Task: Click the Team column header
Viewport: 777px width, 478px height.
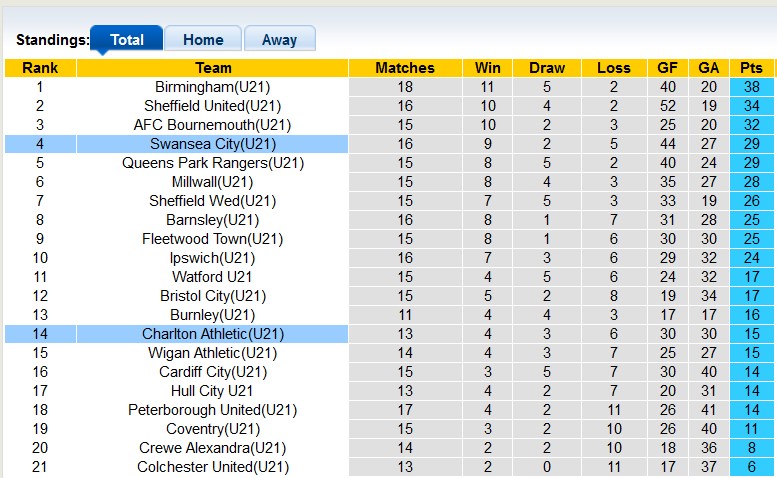Action: (213, 68)
